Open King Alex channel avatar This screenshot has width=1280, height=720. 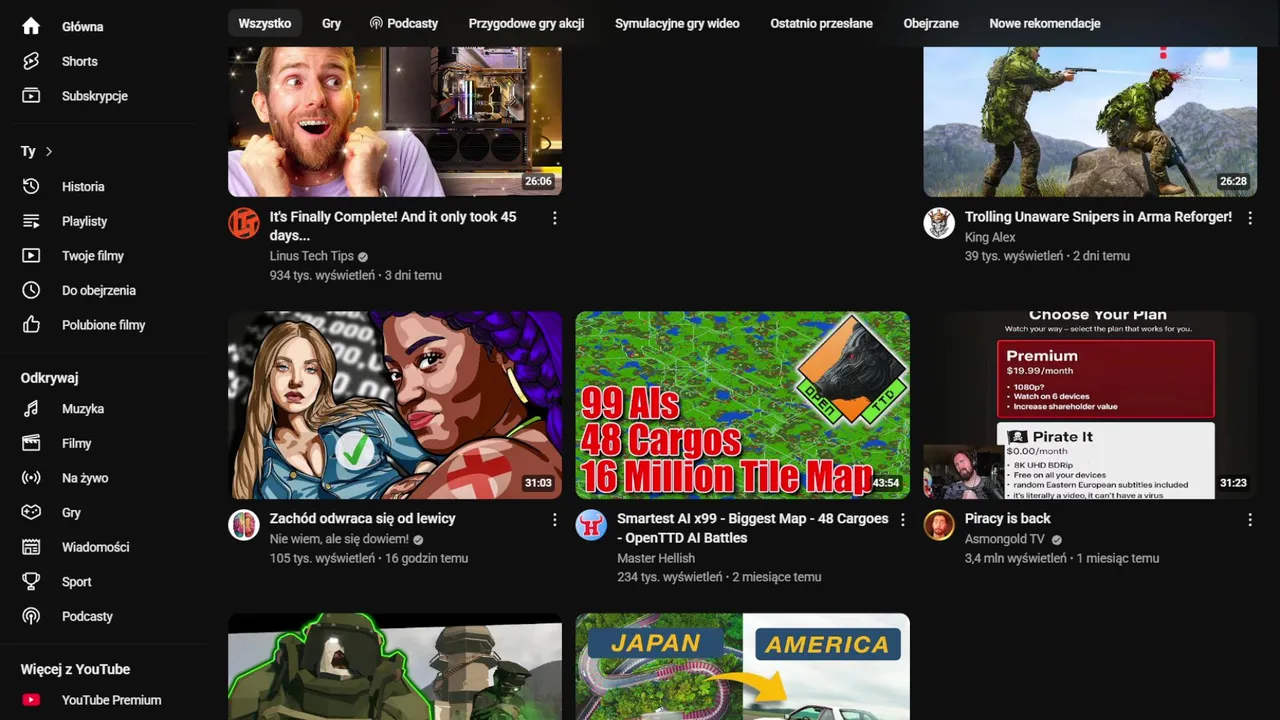[939, 223]
